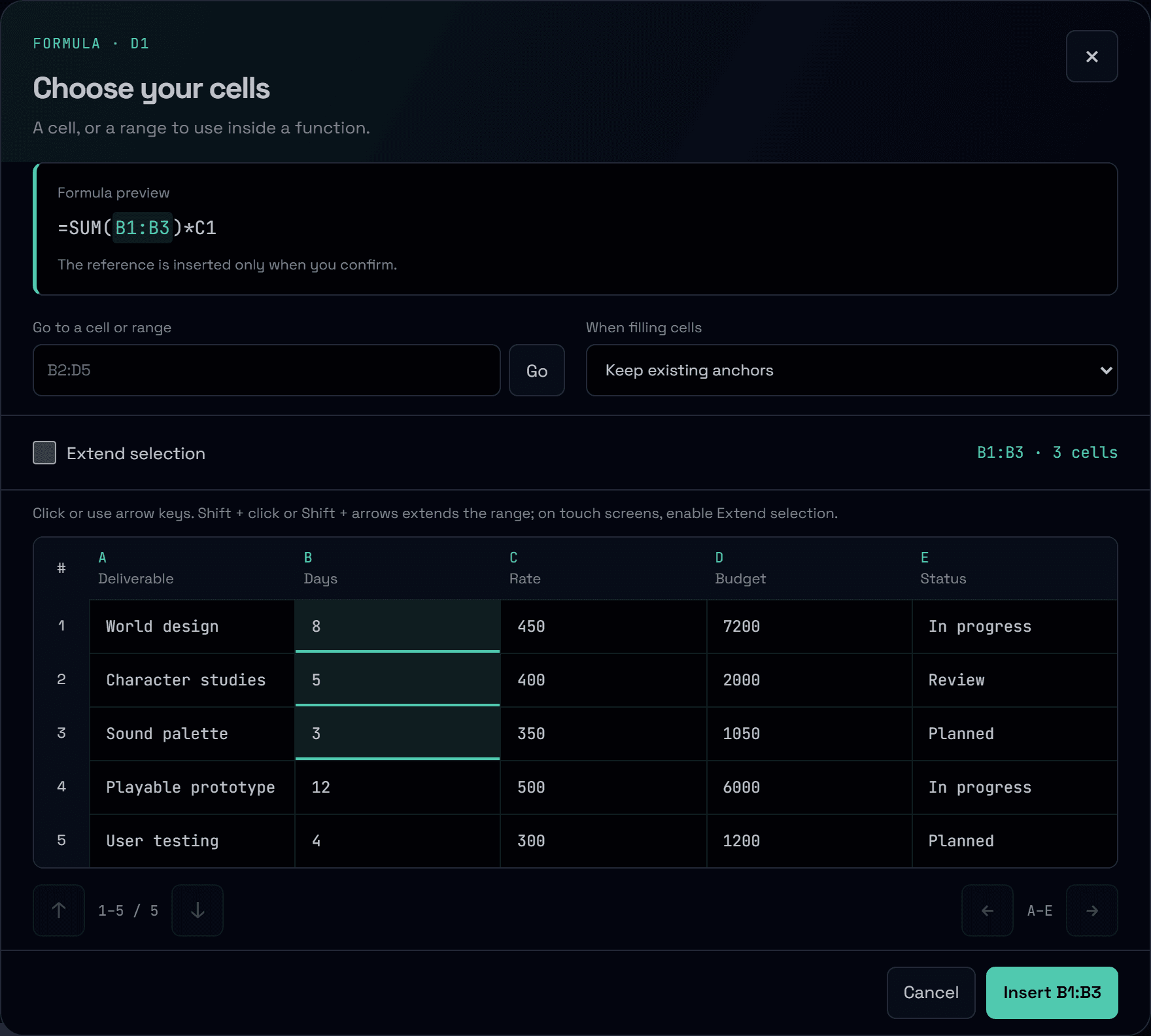Select the Rate cell 300
The height and width of the screenshot is (1036, 1151).
604,841
